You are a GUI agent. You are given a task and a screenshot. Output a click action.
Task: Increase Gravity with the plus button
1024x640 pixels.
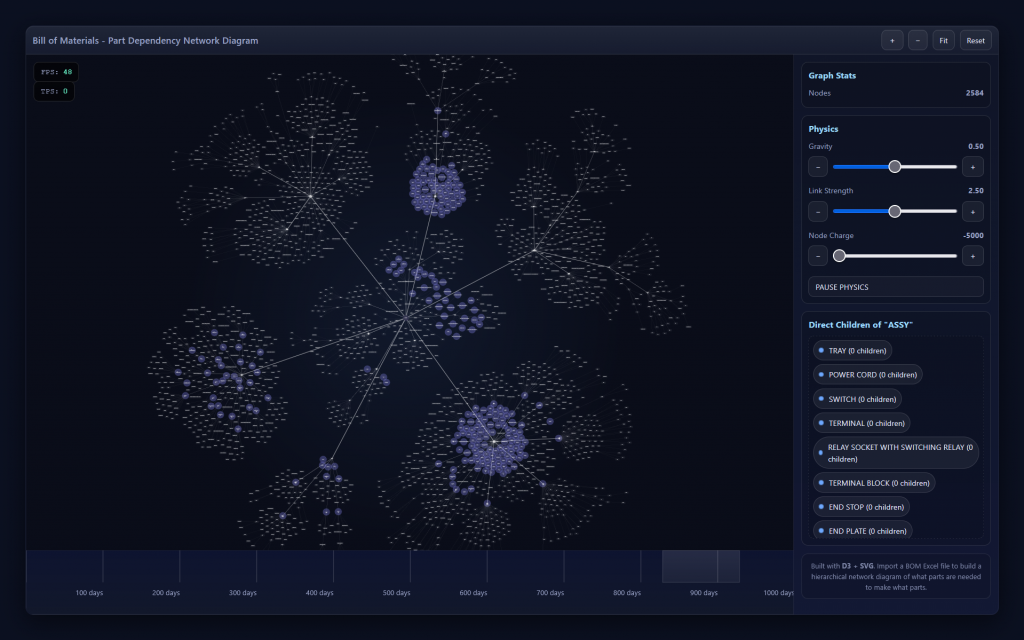click(972, 167)
